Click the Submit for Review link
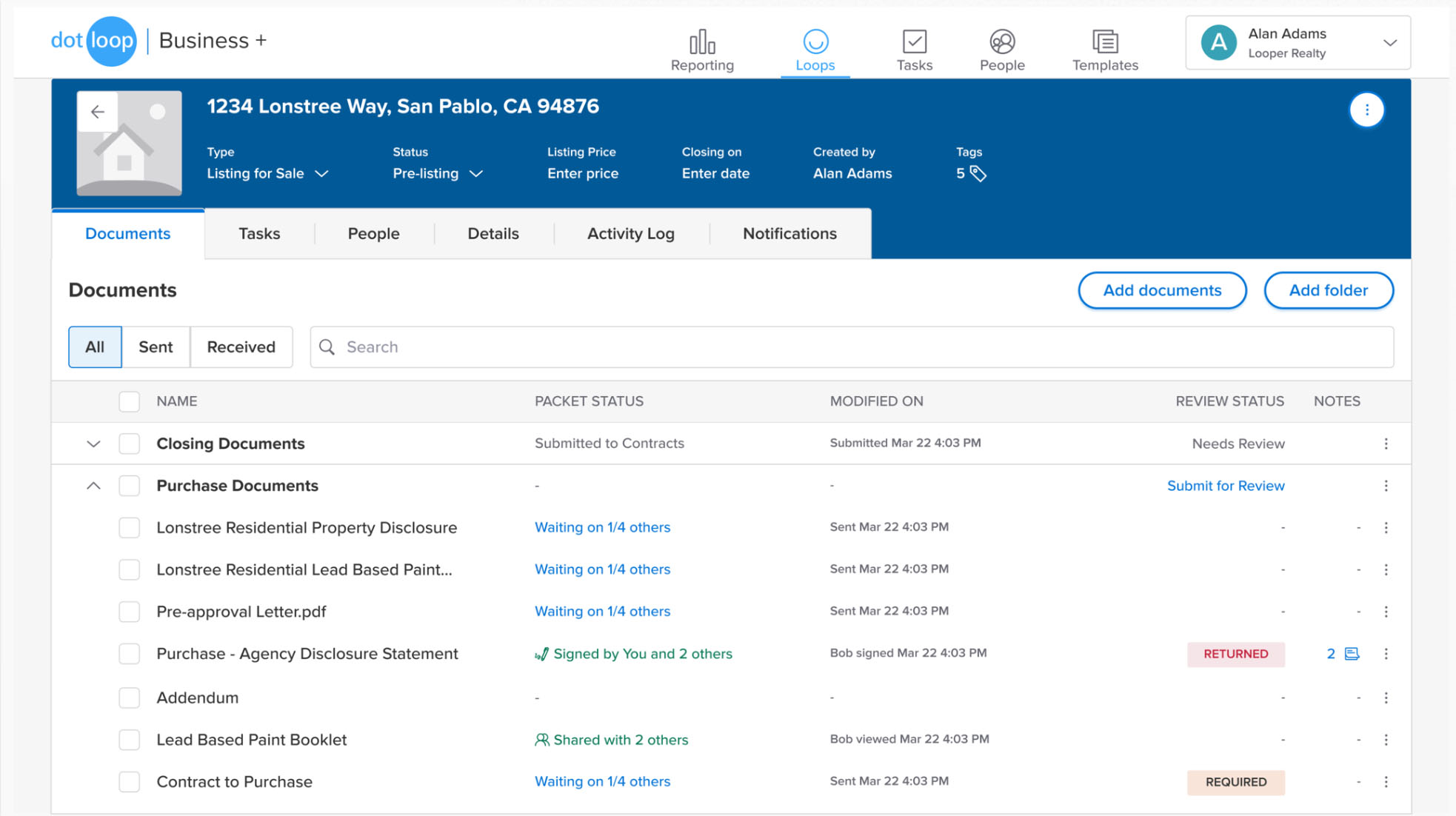Viewport: 1456px width, 816px height. (1225, 486)
